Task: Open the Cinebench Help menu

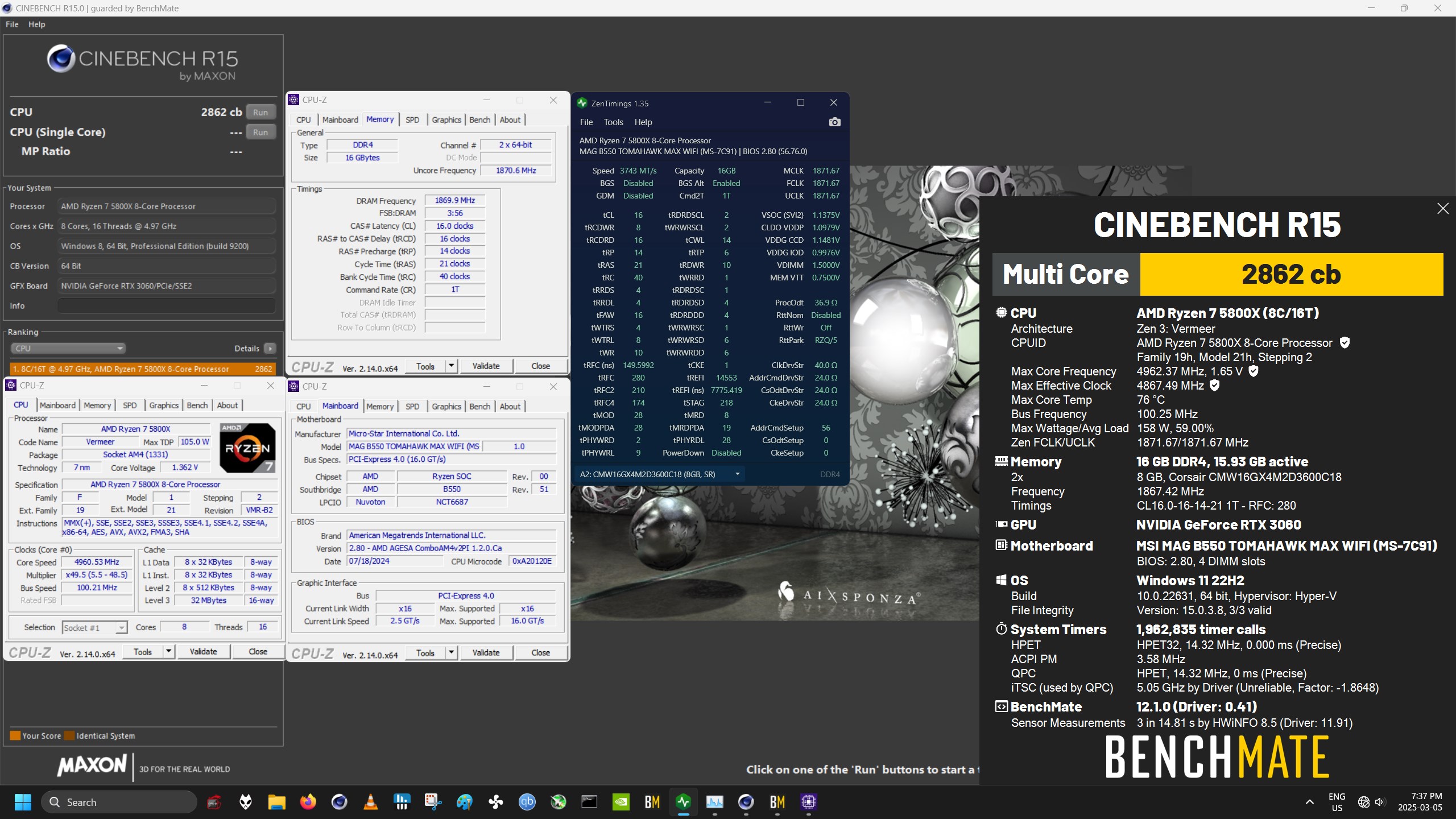Action: click(x=37, y=24)
